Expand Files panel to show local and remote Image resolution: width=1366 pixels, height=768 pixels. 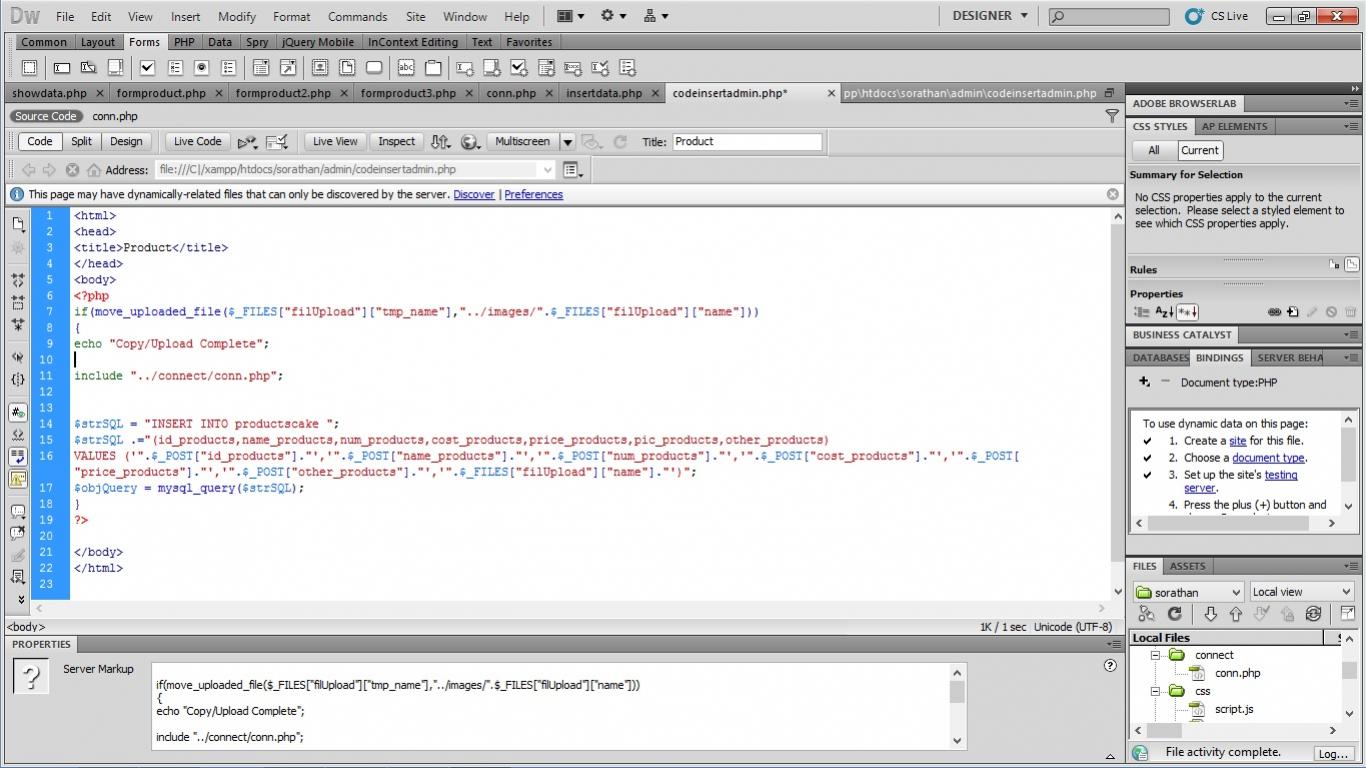(1347, 614)
